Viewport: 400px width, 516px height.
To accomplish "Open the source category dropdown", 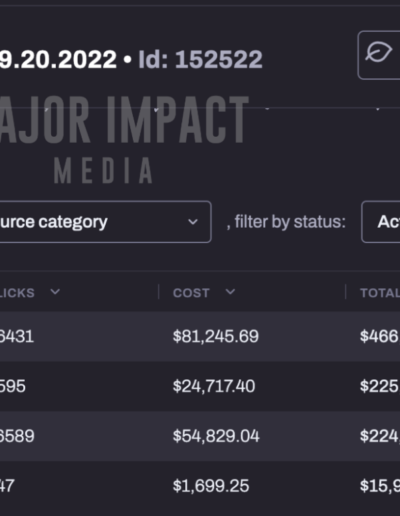I will click(105, 222).
